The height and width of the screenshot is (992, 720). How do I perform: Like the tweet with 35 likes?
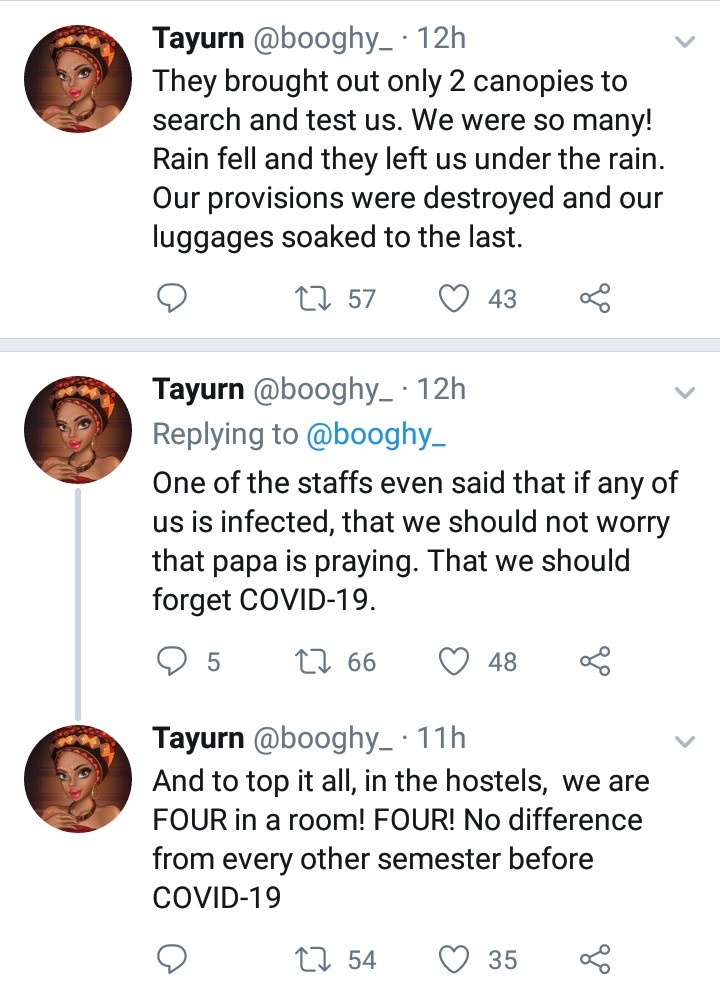[455, 960]
